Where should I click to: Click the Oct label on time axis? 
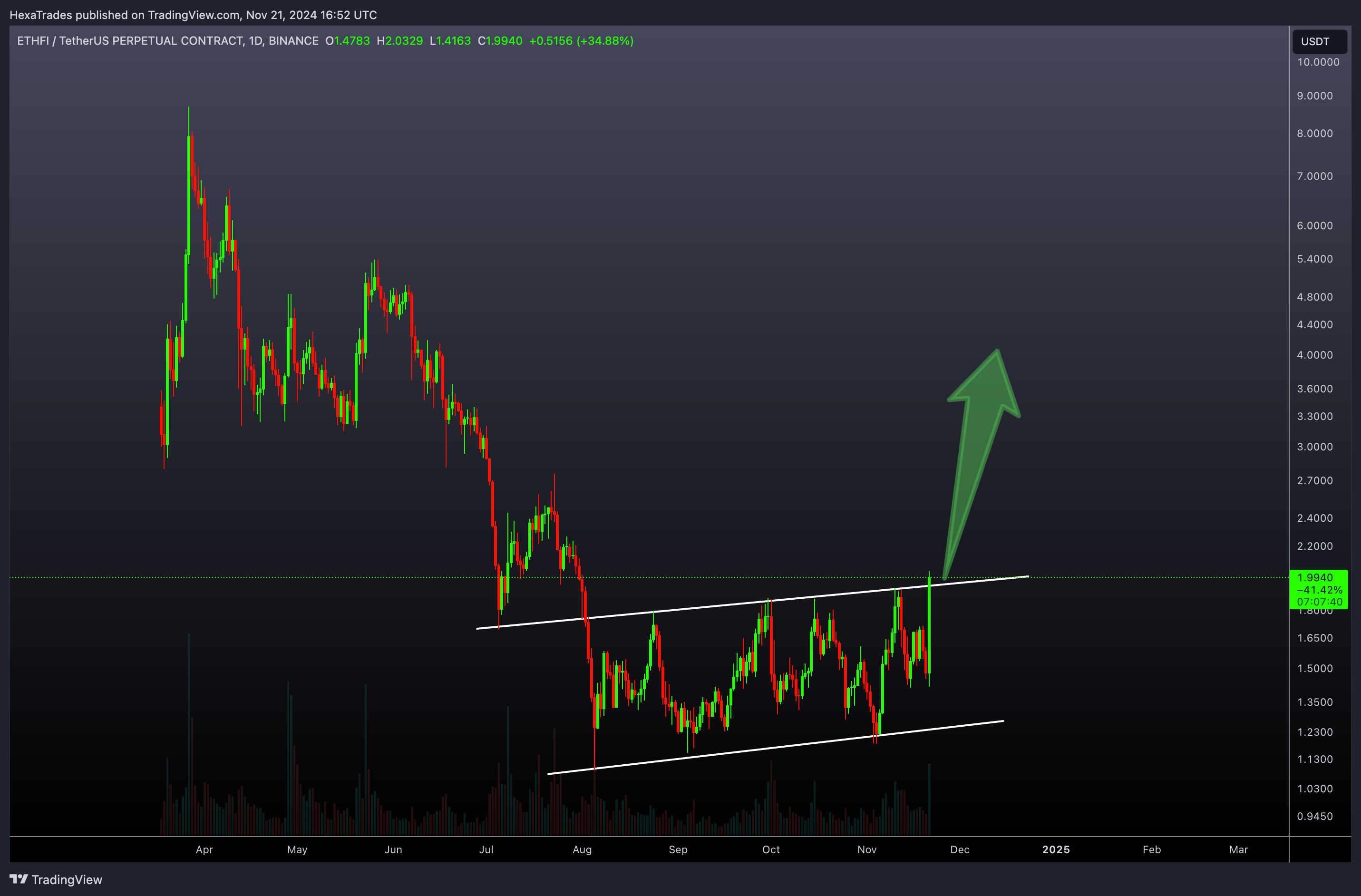click(x=771, y=850)
